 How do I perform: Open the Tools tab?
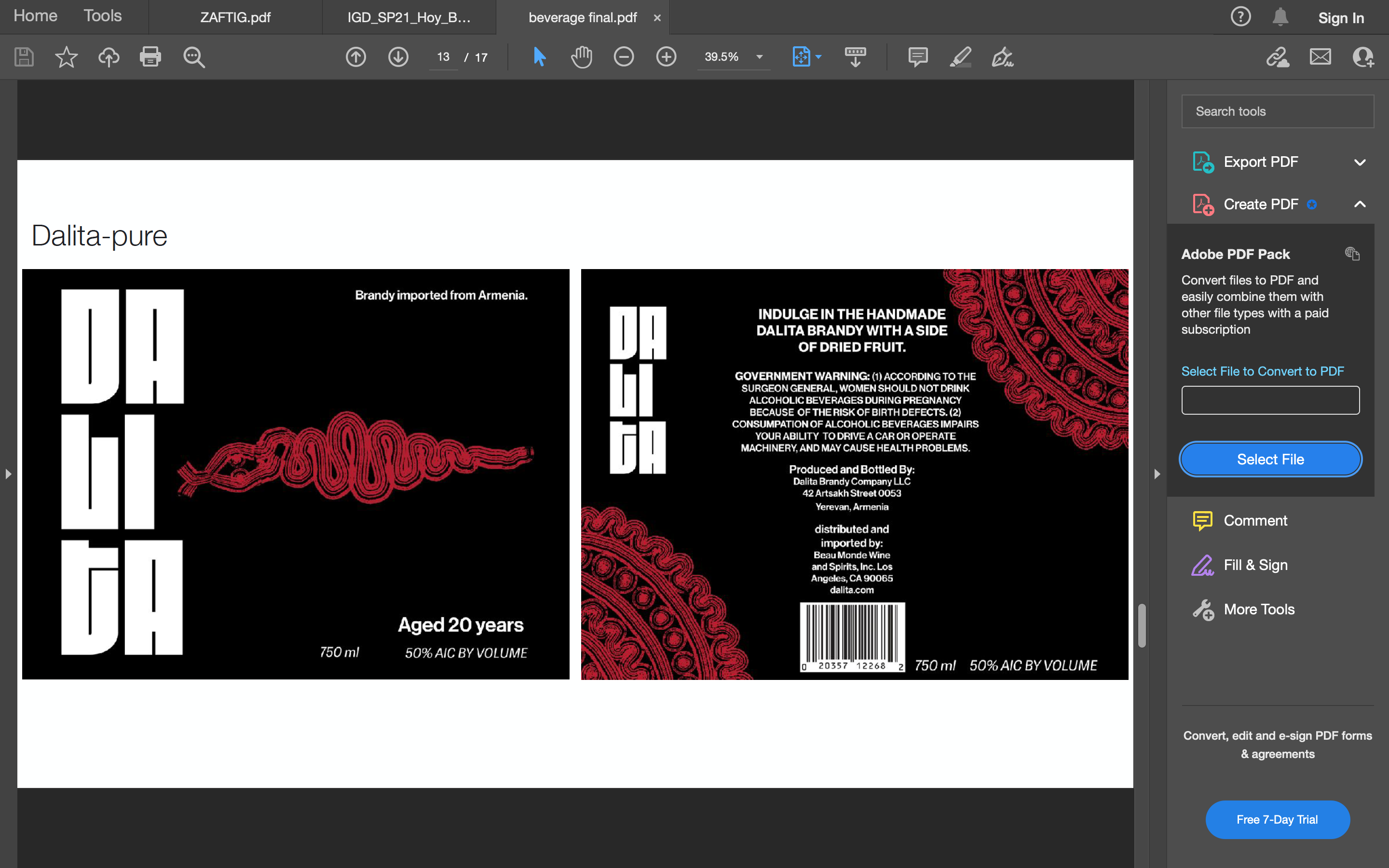(x=102, y=16)
